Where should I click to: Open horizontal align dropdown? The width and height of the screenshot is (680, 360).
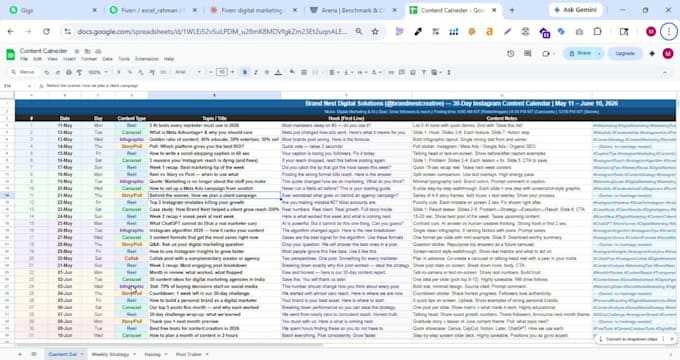333,72
